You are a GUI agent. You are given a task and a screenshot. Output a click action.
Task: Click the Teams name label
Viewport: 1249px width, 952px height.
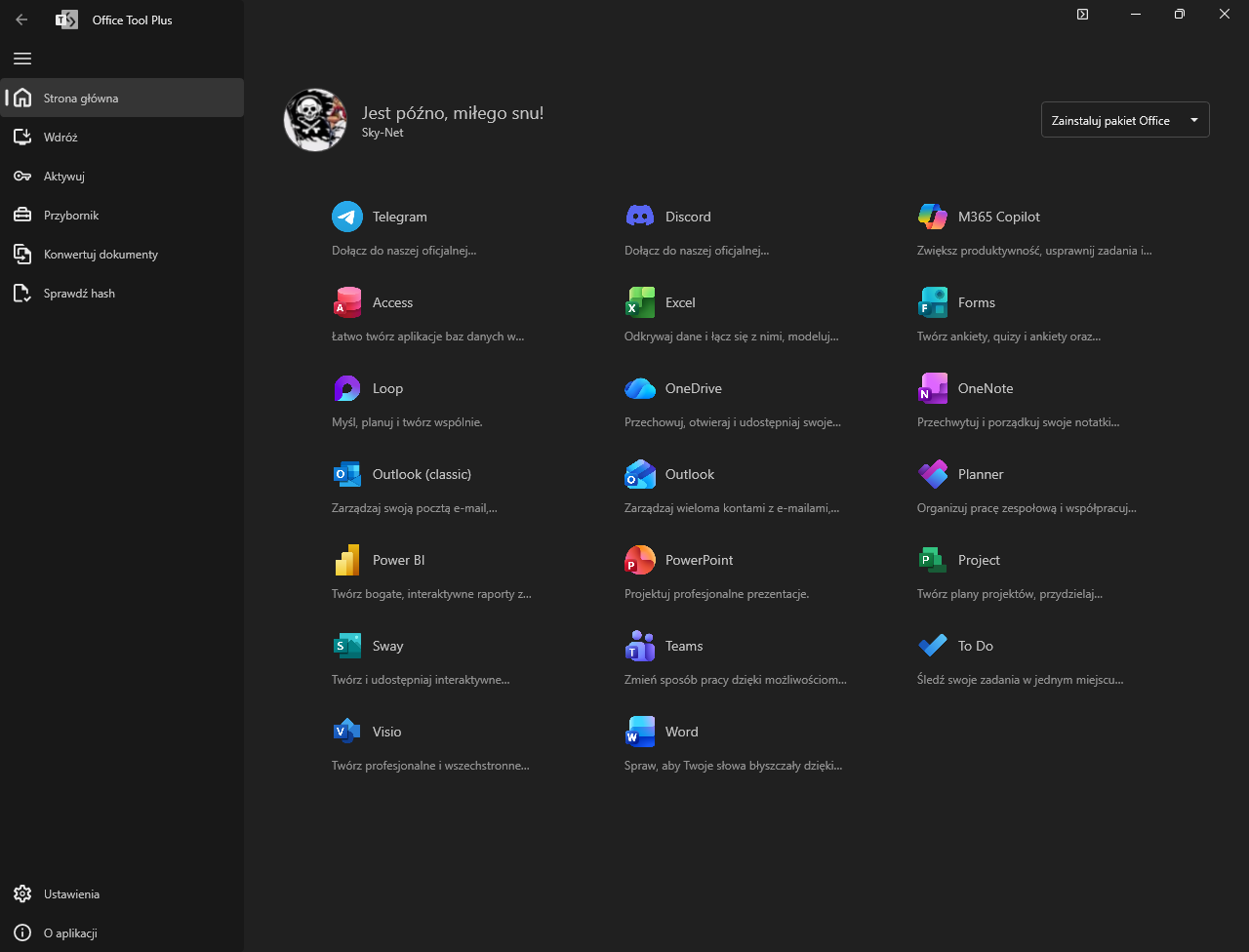tap(684, 646)
